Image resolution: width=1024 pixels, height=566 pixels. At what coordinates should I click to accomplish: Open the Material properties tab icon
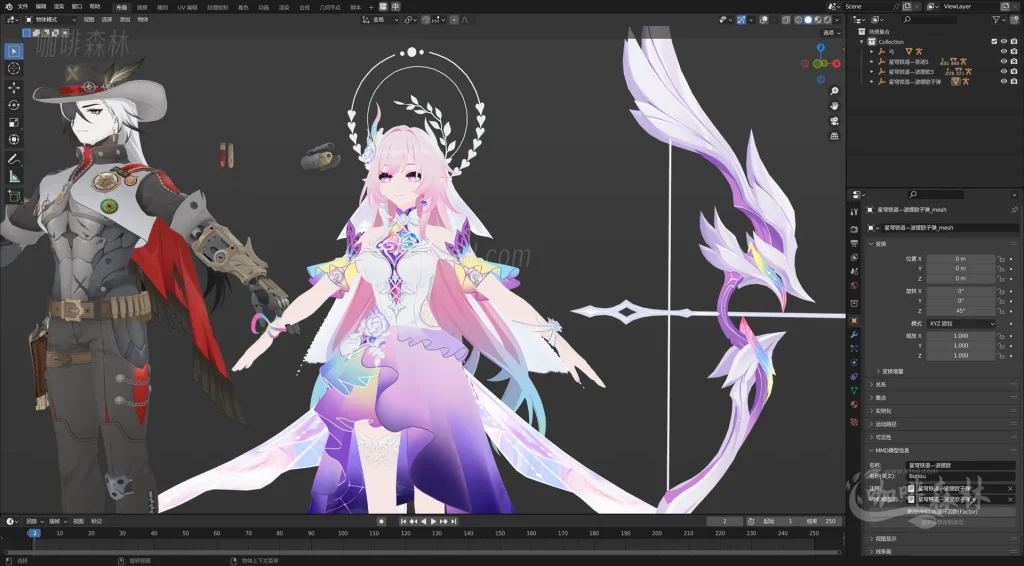(854, 404)
